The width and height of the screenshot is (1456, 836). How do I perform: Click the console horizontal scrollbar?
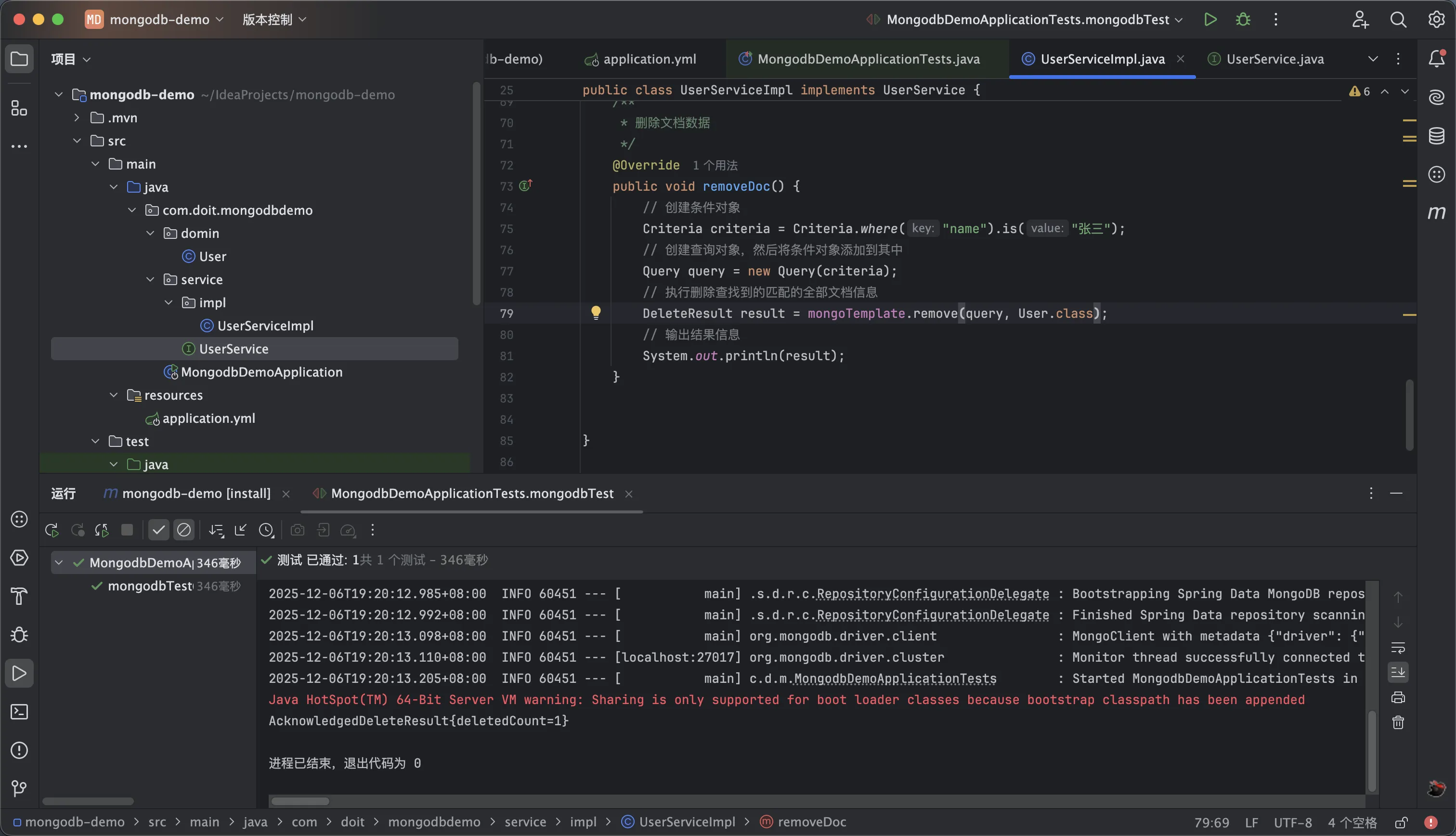(300, 801)
